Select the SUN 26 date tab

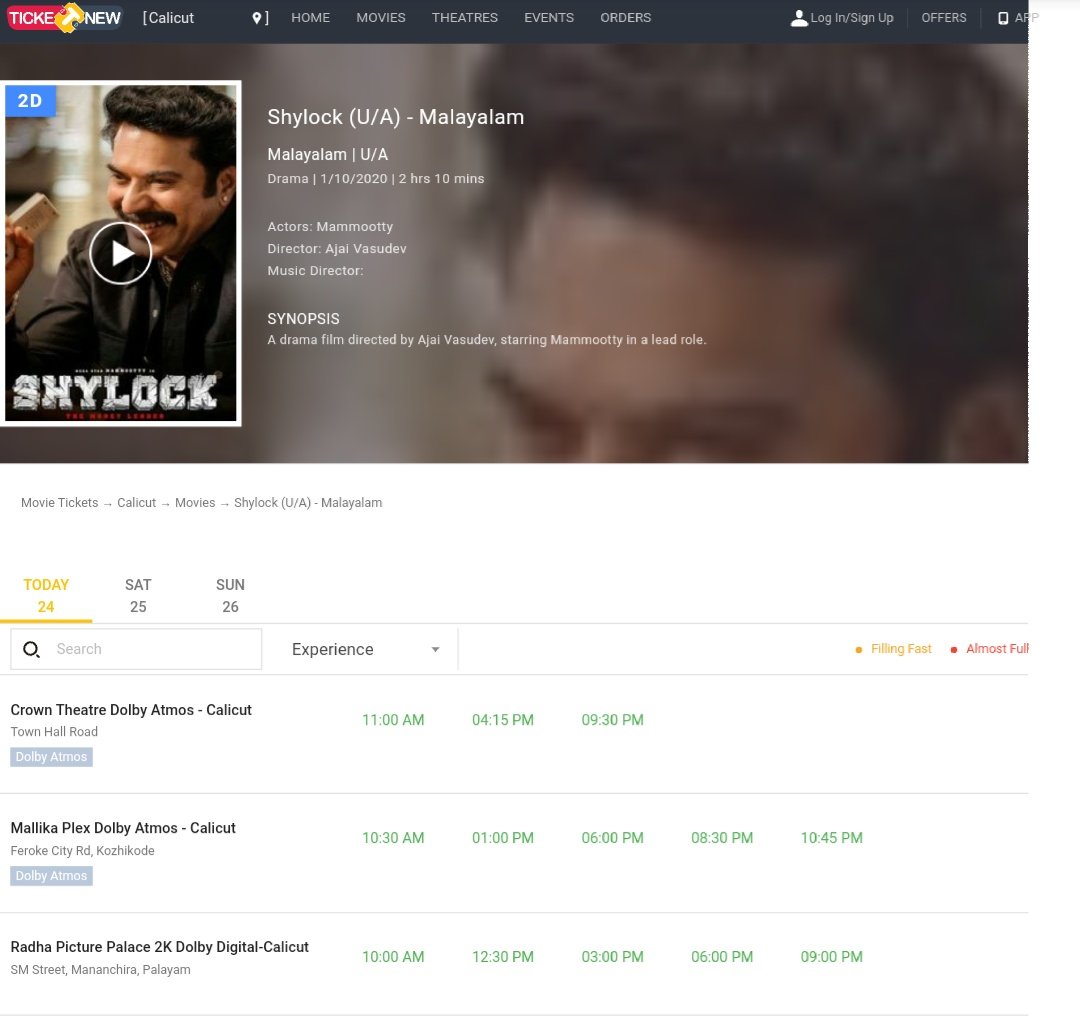[x=230, y=596]
